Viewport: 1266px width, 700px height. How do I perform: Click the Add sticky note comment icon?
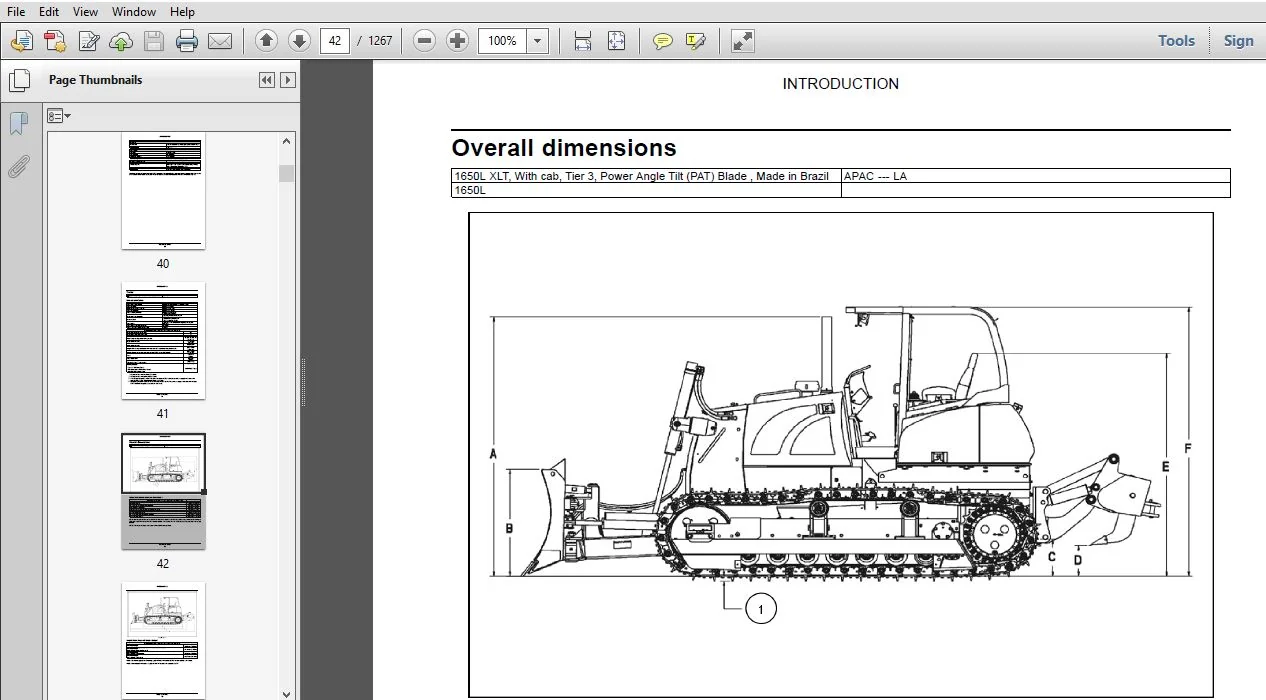[662, 41]
